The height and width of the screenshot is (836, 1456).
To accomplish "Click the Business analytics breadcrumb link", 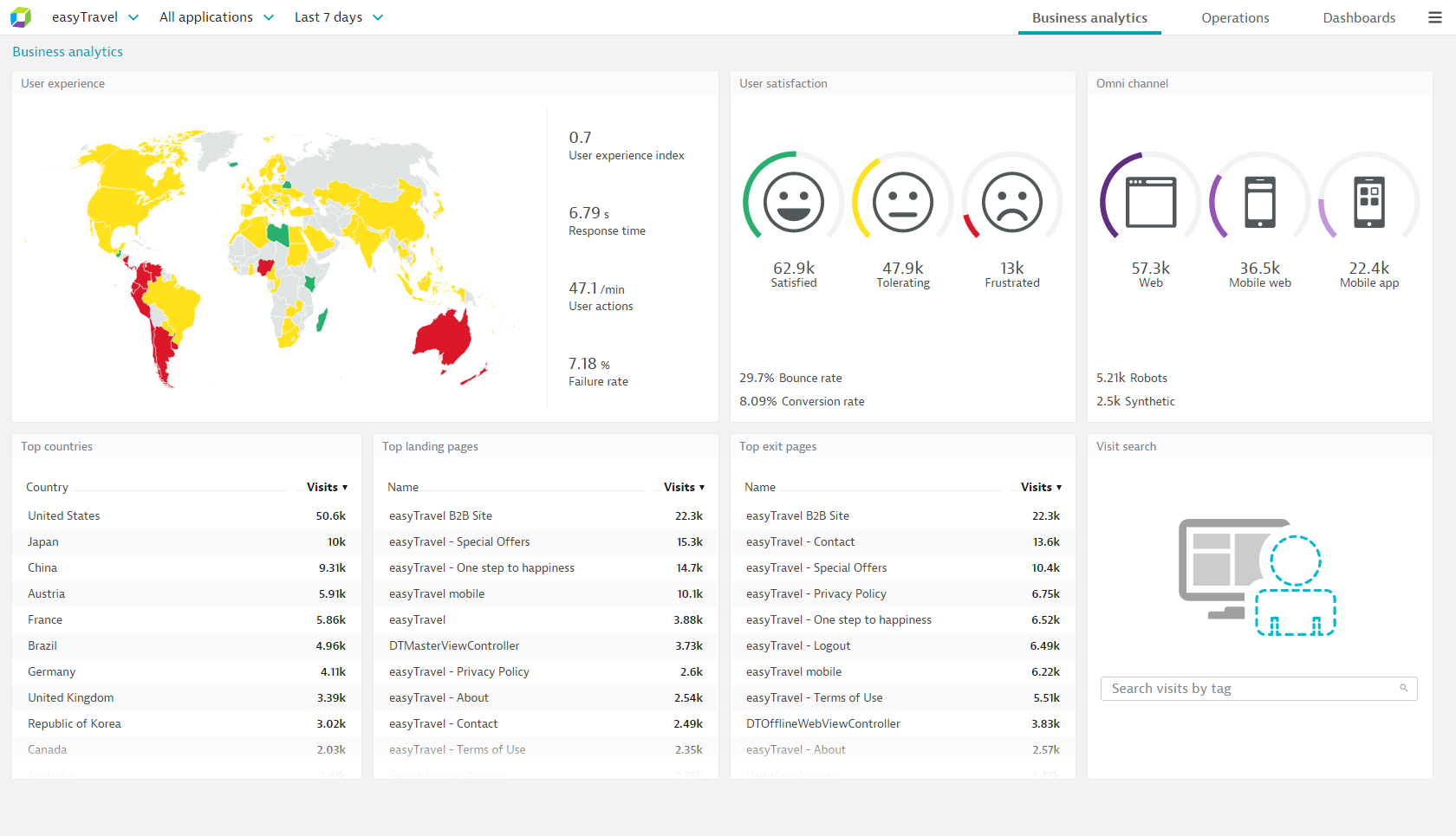I will click(68, 52).
